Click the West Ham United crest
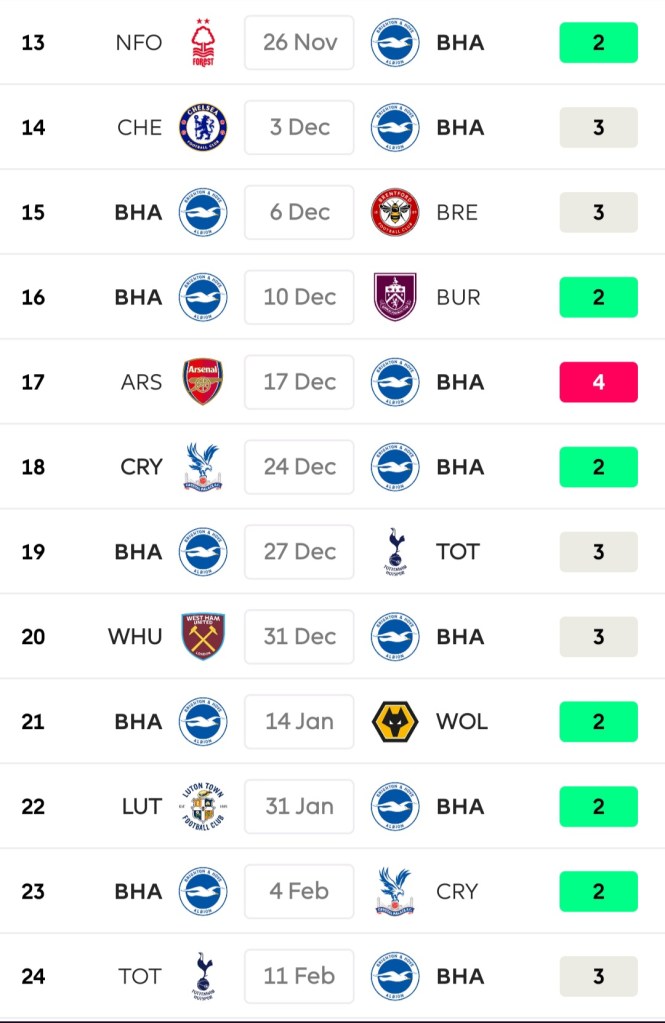 click(203, 636)
